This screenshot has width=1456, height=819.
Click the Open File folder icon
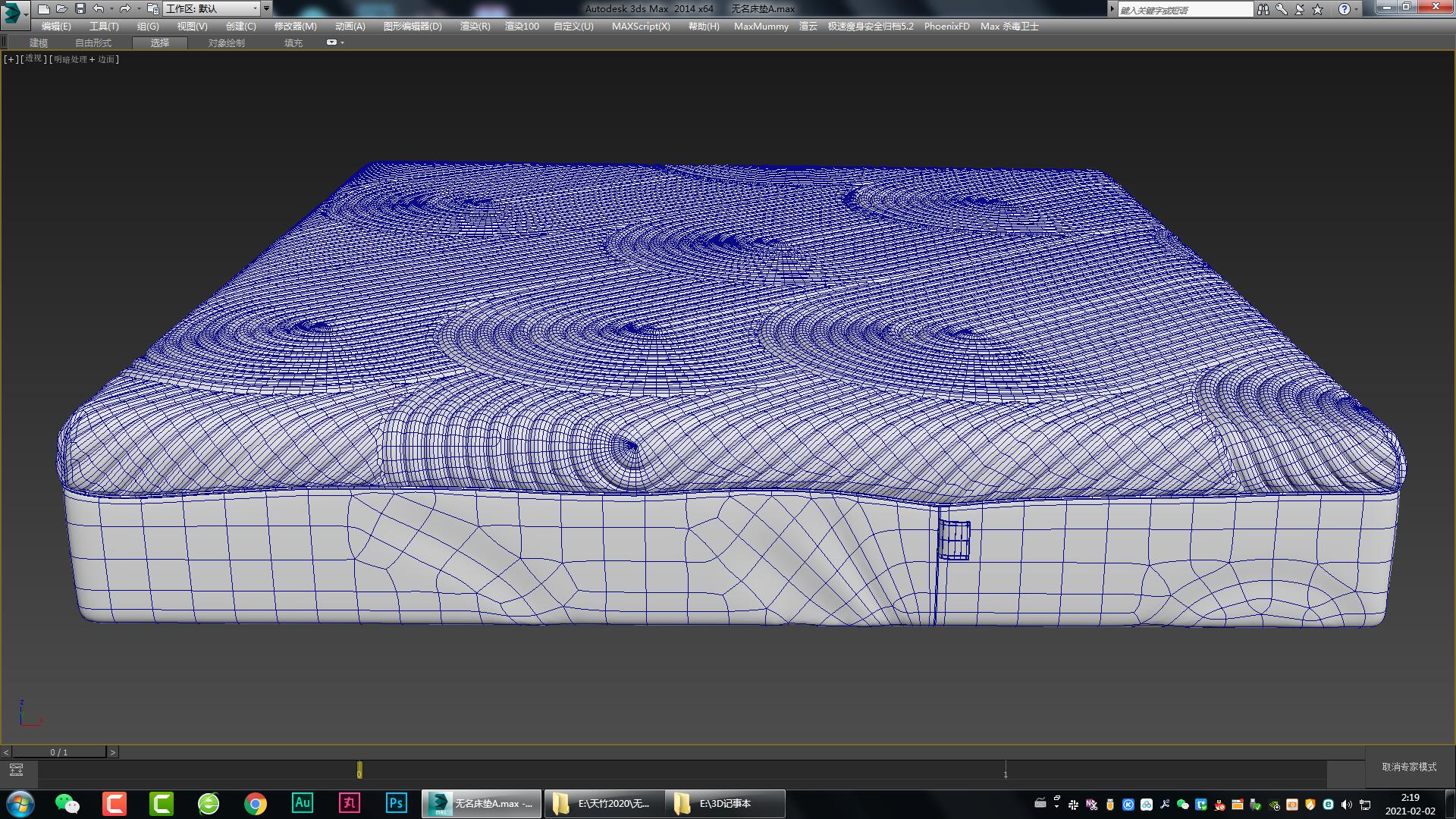click(64, 8)
